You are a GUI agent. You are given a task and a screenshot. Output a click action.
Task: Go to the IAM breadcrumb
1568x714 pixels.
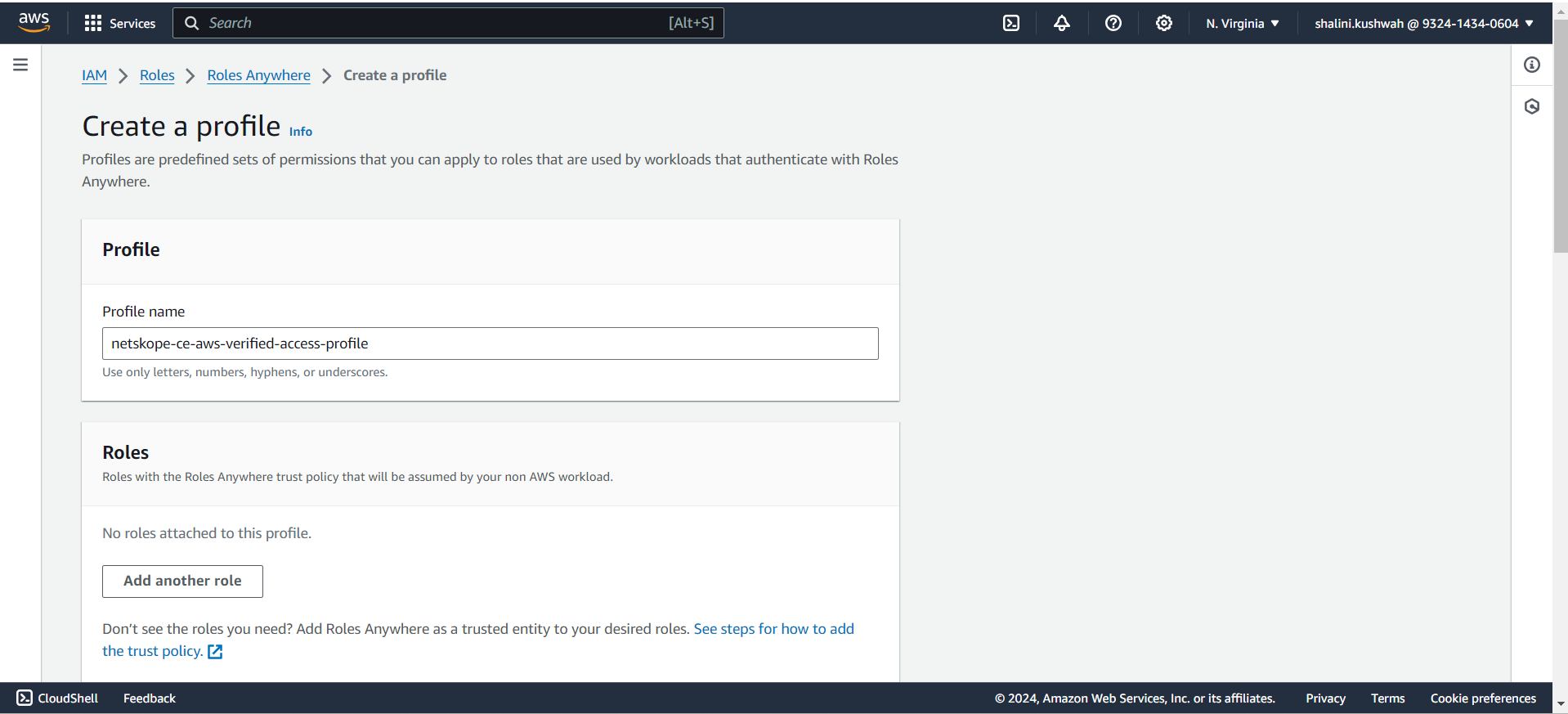tap(94, 75)
